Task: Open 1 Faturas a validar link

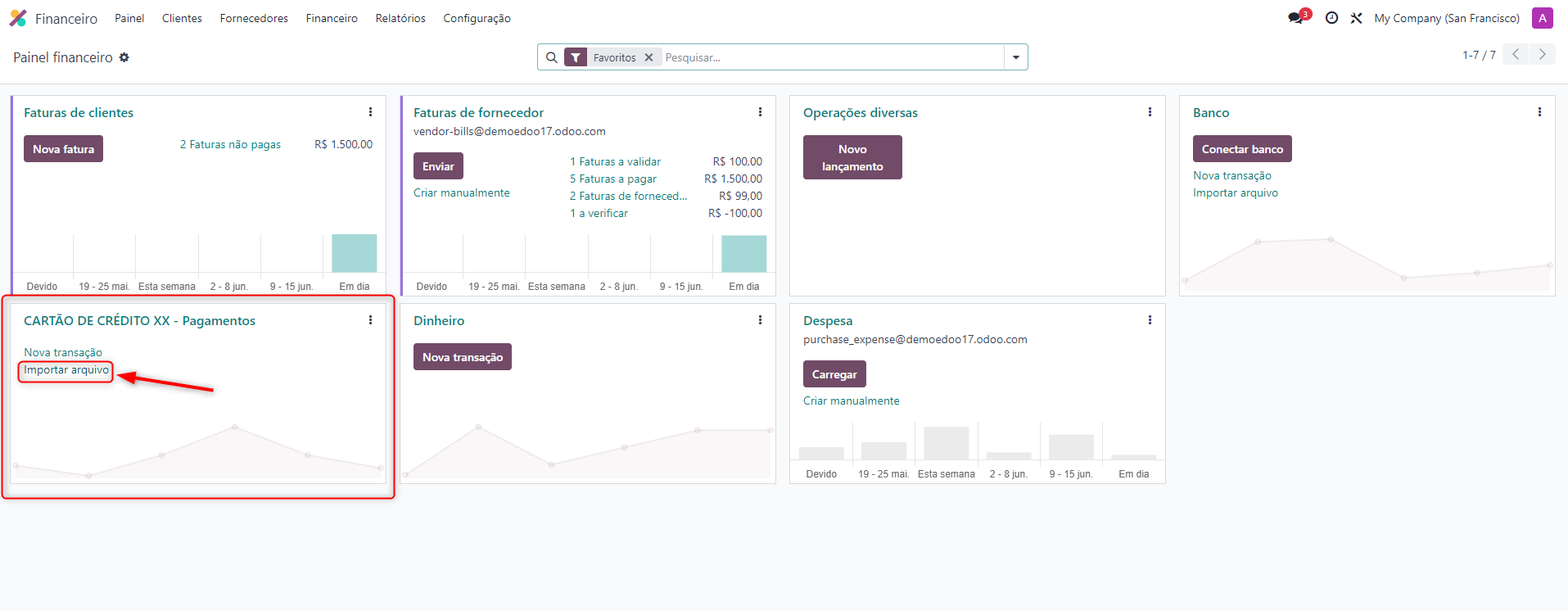Action: coord(615,162)
